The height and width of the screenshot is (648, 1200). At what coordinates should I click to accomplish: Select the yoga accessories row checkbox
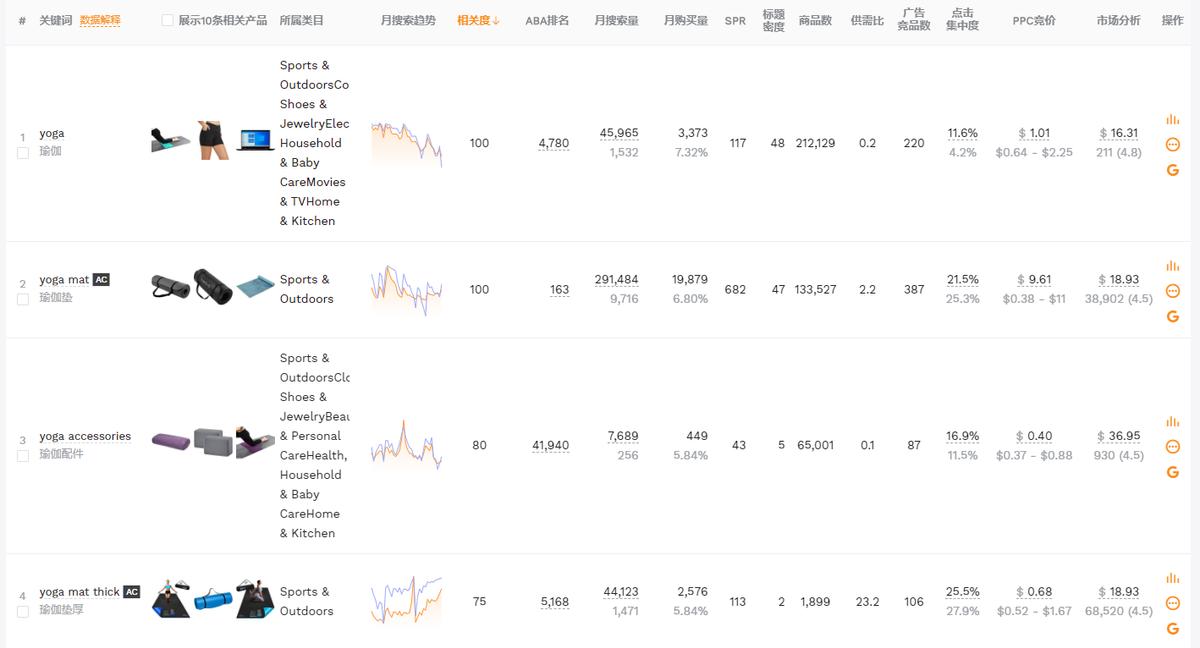pyautogui.click(x=23, y=456)
